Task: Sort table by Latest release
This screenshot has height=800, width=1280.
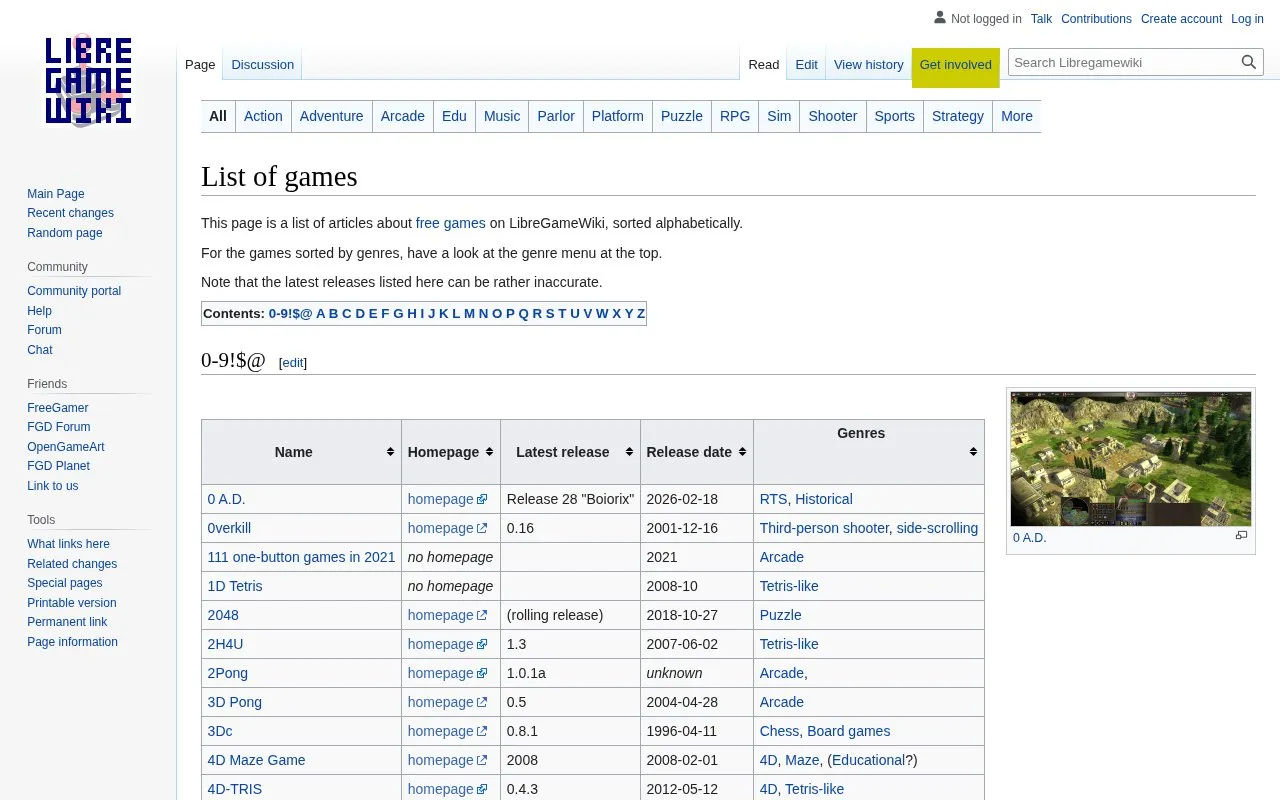Action: point(570,452)
